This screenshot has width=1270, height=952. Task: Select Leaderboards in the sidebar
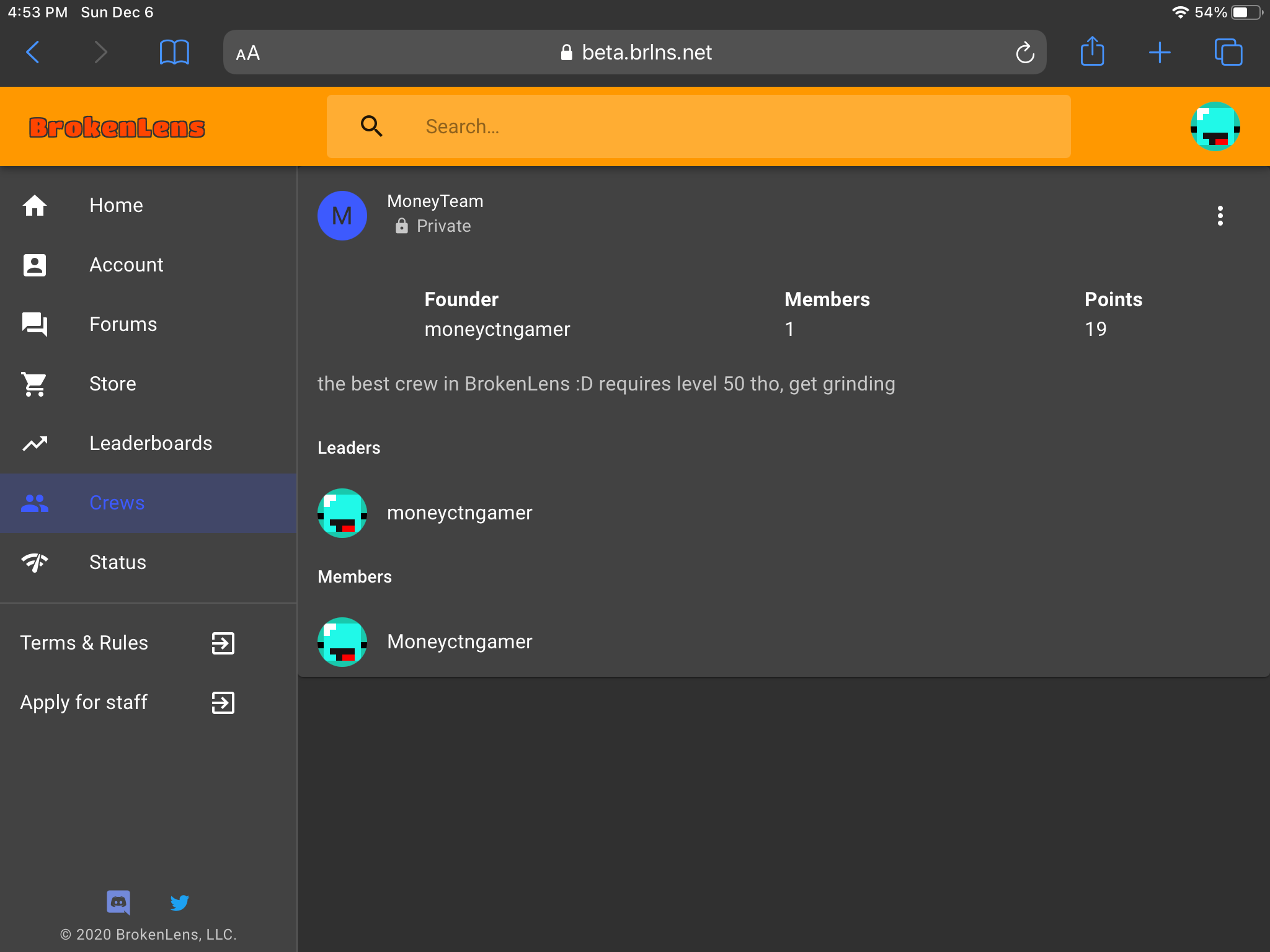[x=148, y=443]
